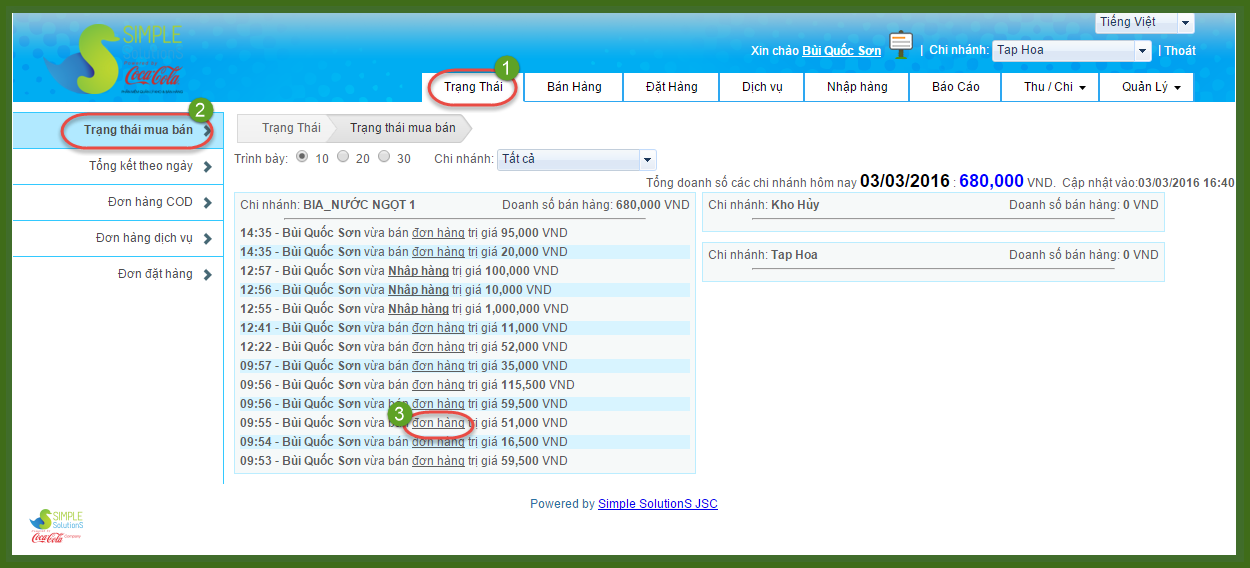Open the Simple SolutionS JSC footer link
Screen dimensions: 1250x568
[x=657, y=504]
